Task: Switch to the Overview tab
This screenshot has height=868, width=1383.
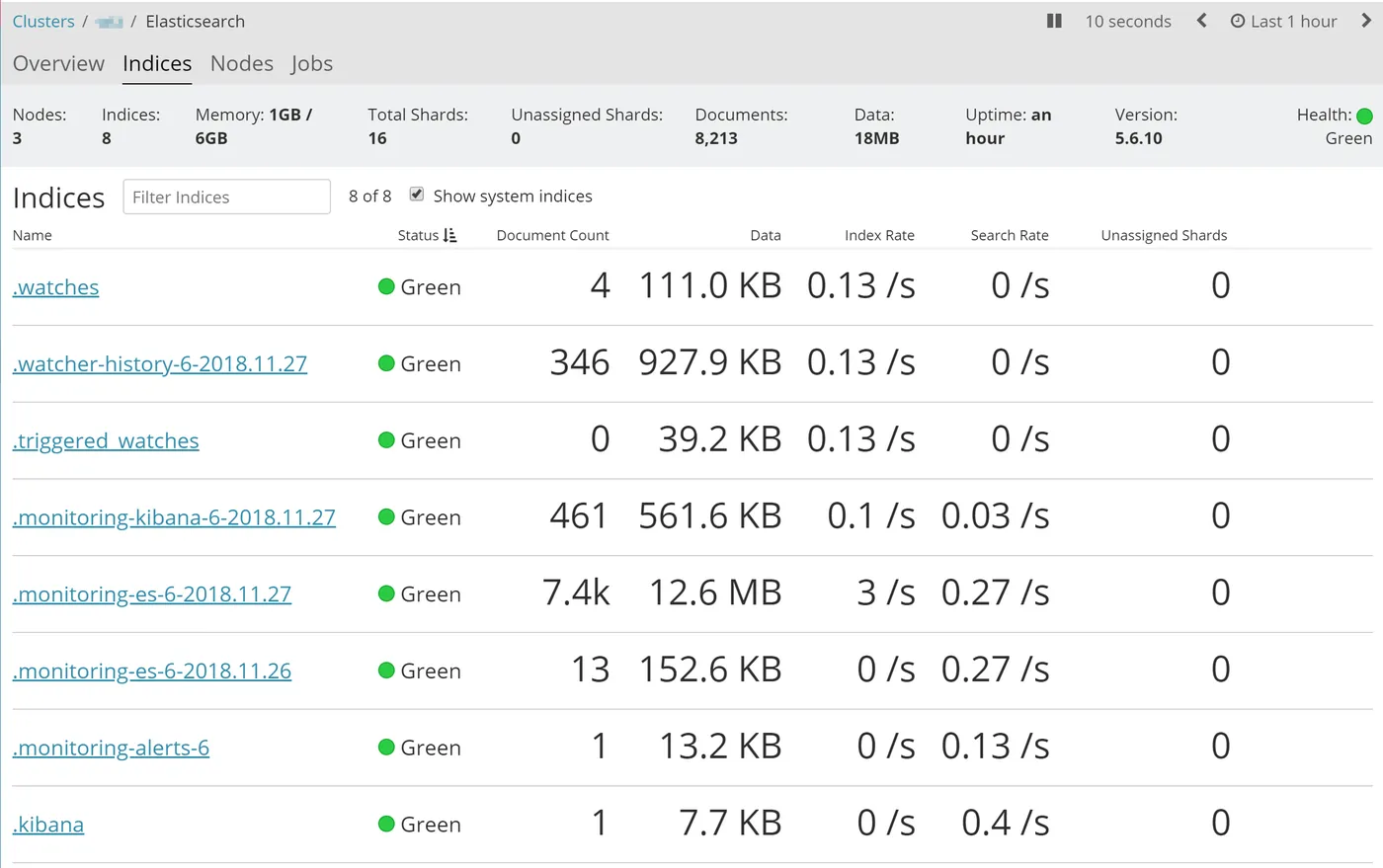Action: pyautogui.click(x=58, y=63)
